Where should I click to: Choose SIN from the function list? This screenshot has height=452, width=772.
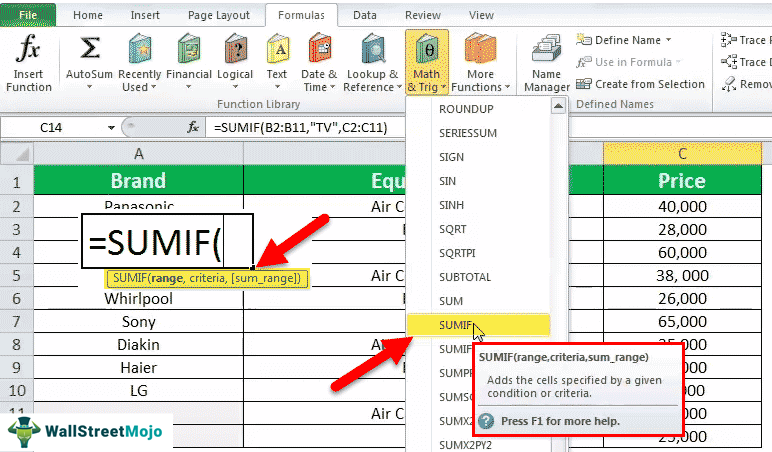(448, 181)
